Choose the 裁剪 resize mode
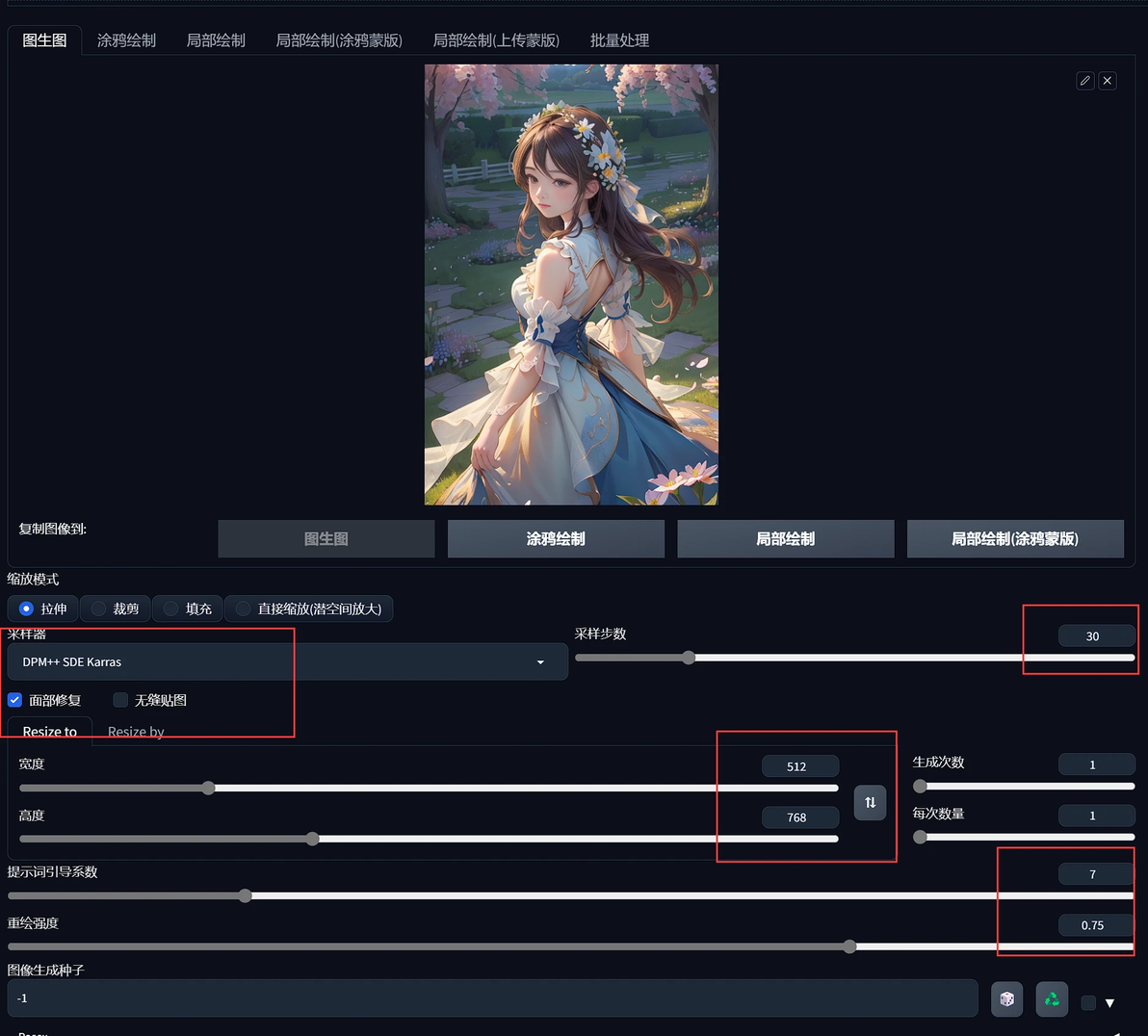The width and height of the screenshot is (1148, 1036). tap(115, 609)
